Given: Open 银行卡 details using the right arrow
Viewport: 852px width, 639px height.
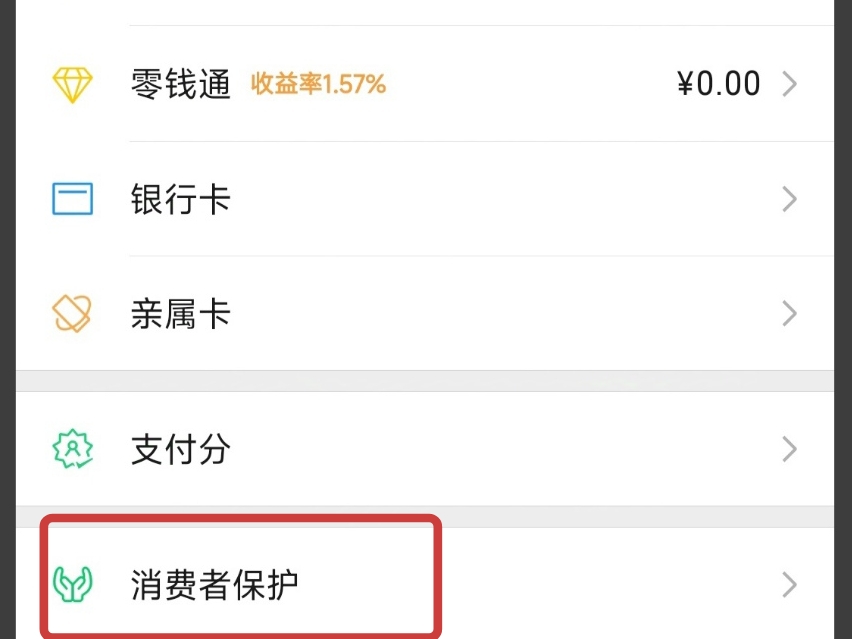Looking at the screenshot, I should click(788, 199).
